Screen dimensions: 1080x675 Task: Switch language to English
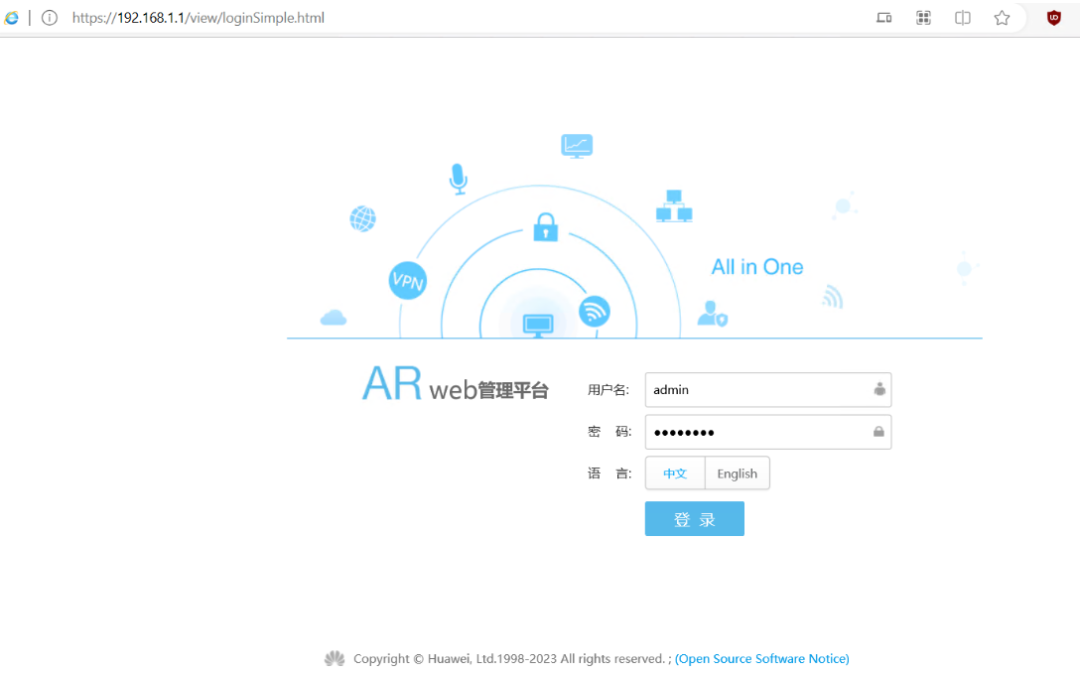pyautogui.click(x=737, y=473)
